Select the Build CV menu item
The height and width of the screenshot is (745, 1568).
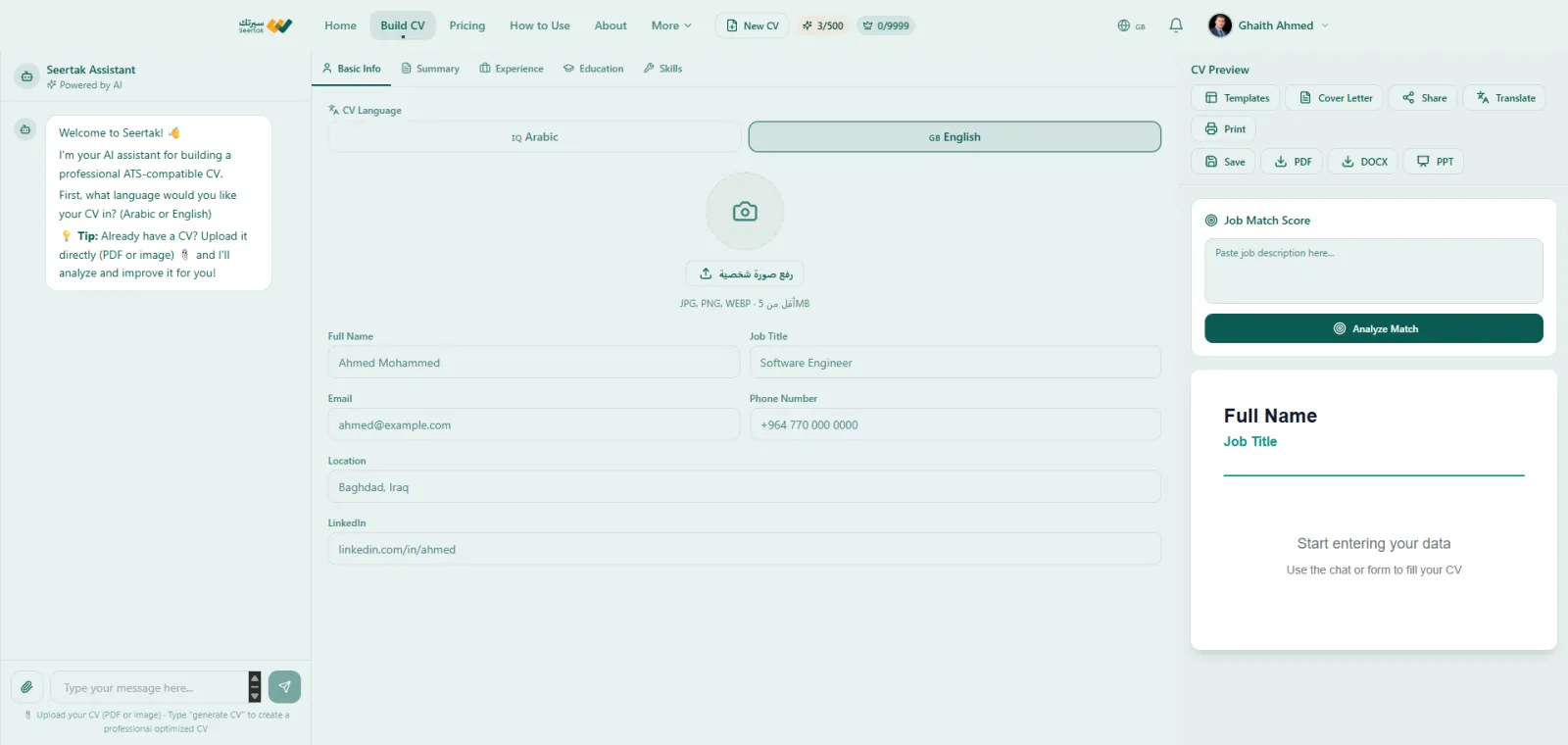click(403, 25)
